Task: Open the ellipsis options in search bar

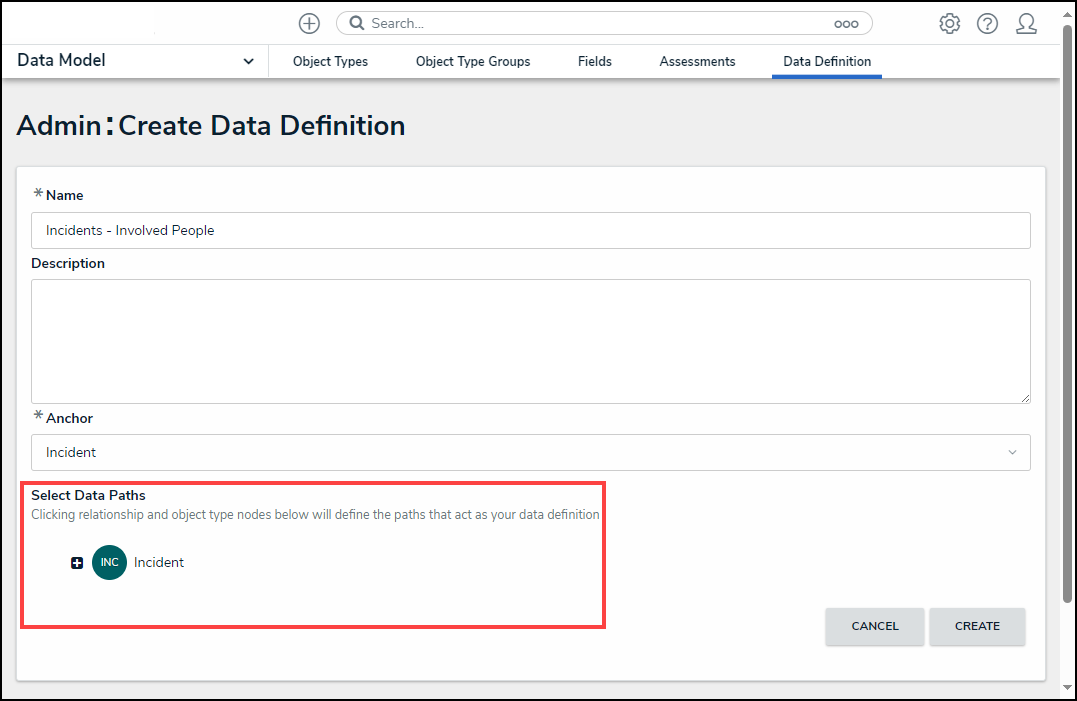Action: pos(846,24)
